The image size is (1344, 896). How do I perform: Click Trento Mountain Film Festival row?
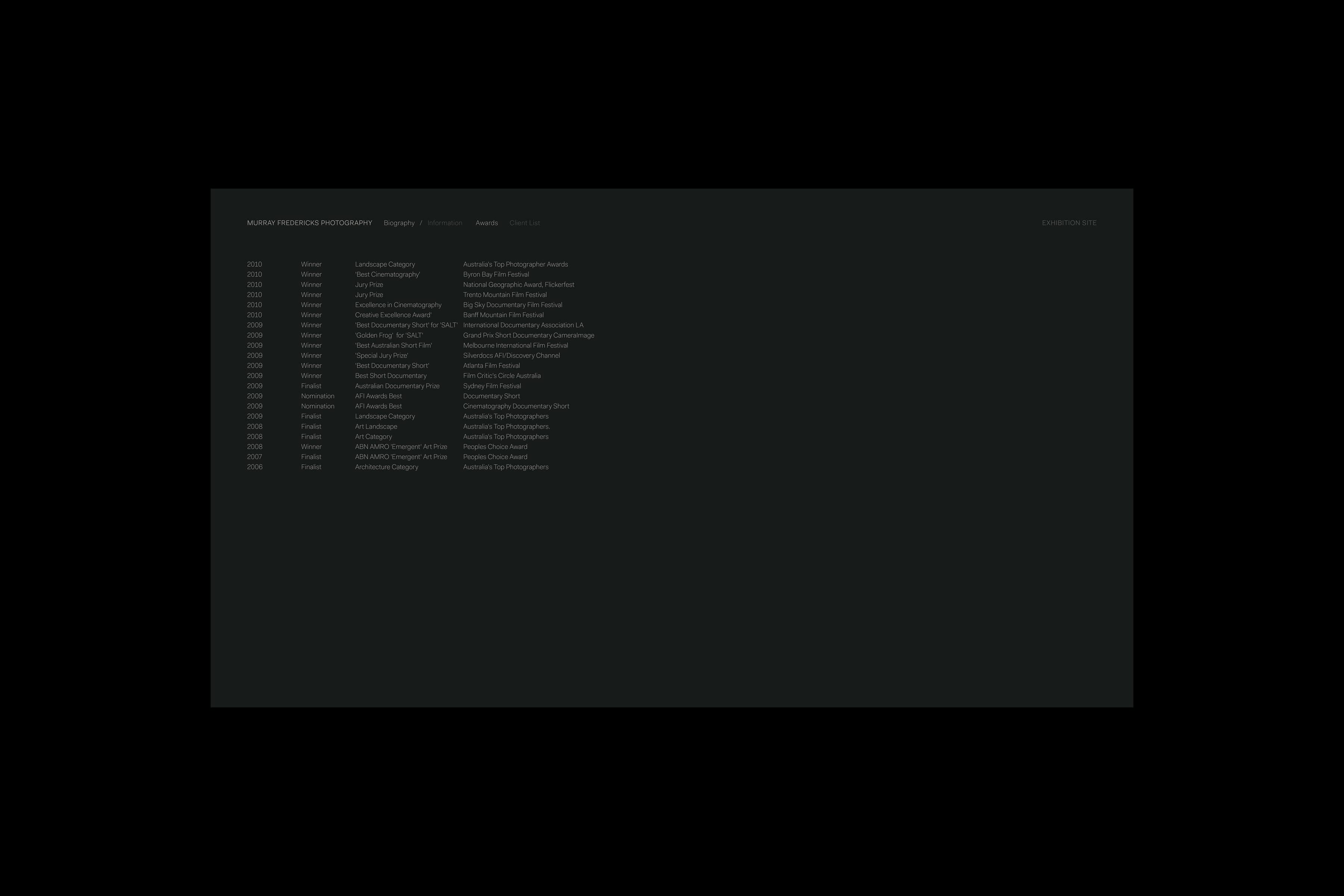point(505,295)
